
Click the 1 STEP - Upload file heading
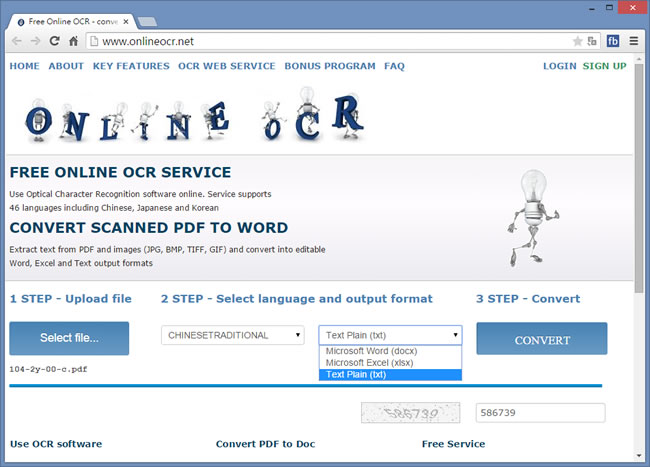click(x=70, y=299)
